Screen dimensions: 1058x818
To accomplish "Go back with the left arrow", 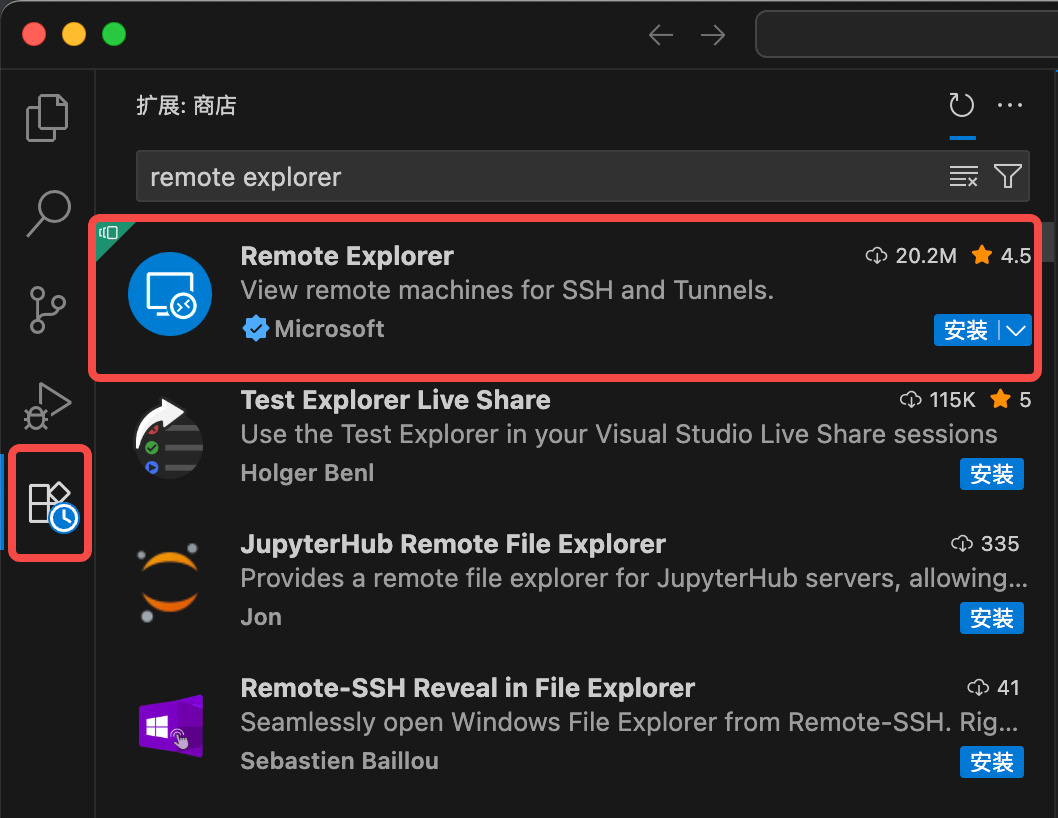I will point(661,35).
